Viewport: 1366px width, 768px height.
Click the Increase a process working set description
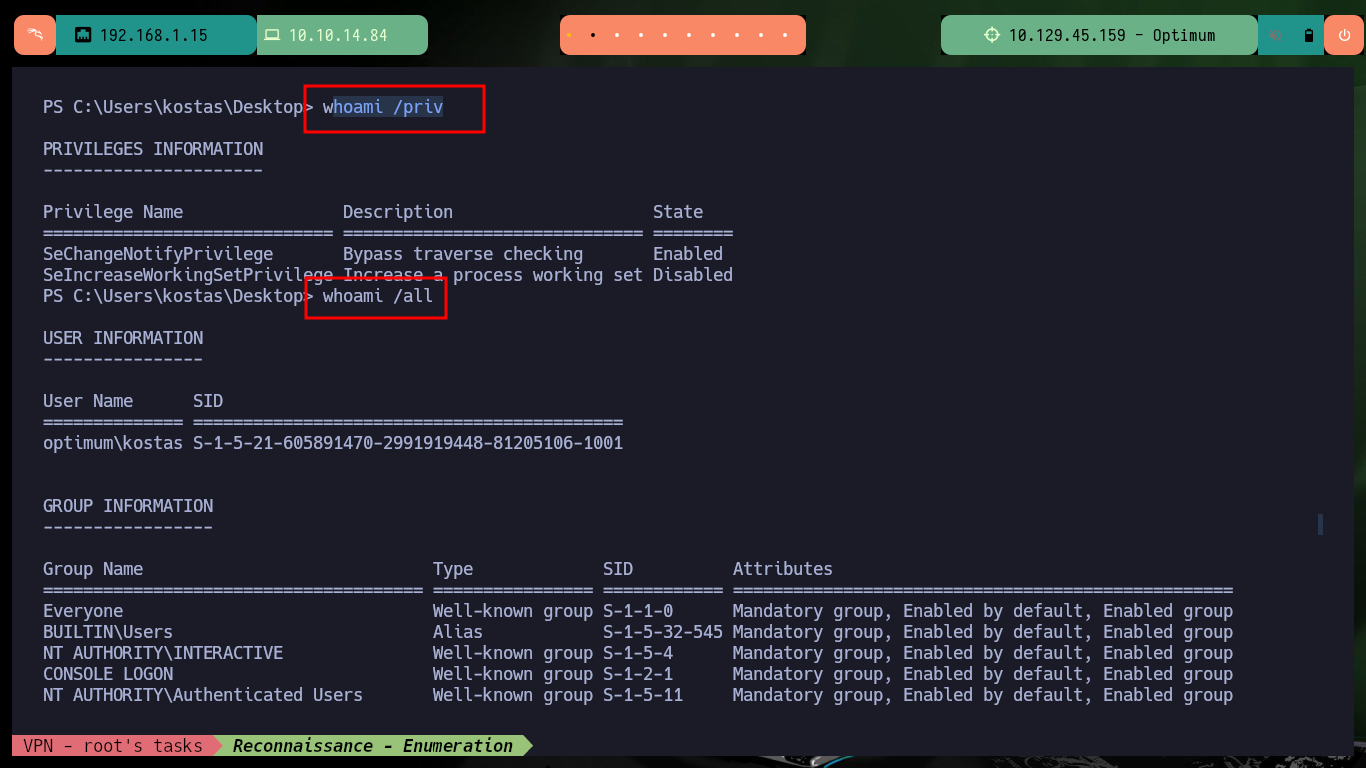493,275
